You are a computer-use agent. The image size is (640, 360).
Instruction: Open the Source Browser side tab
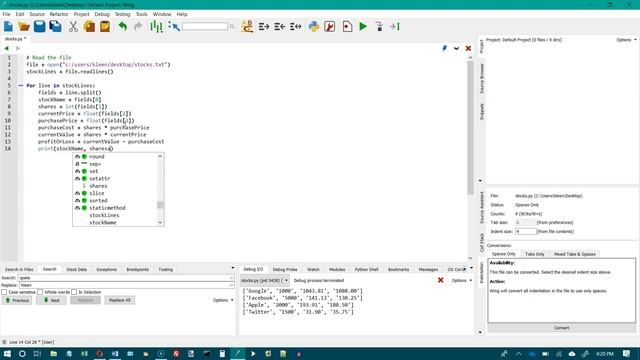(x=482, y=78)
